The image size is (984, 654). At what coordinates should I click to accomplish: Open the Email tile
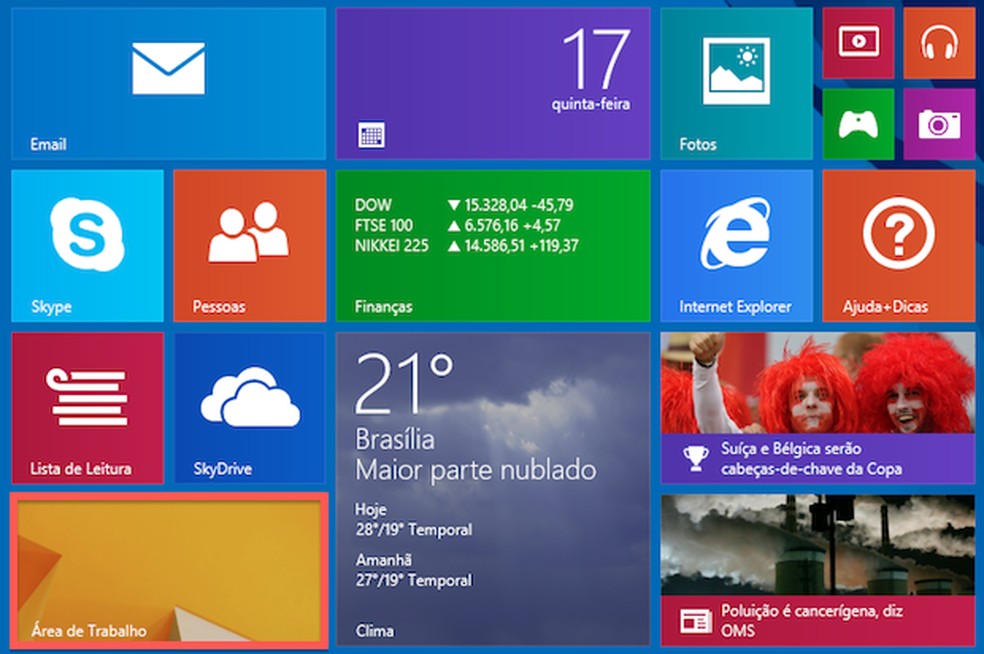(x=168, y=83)
